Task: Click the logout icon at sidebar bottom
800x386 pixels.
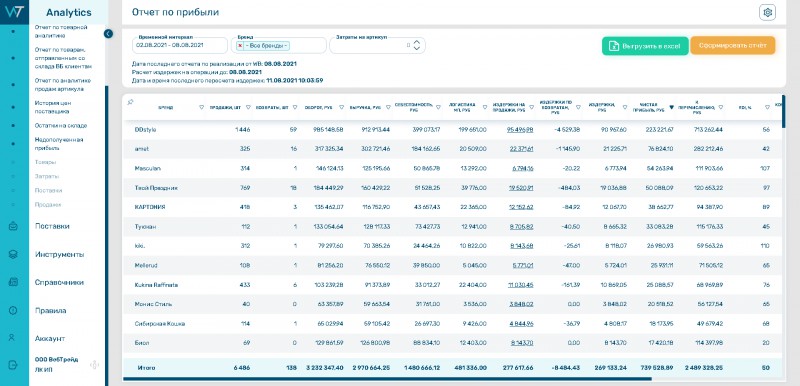Action: [x=13, y=365]
